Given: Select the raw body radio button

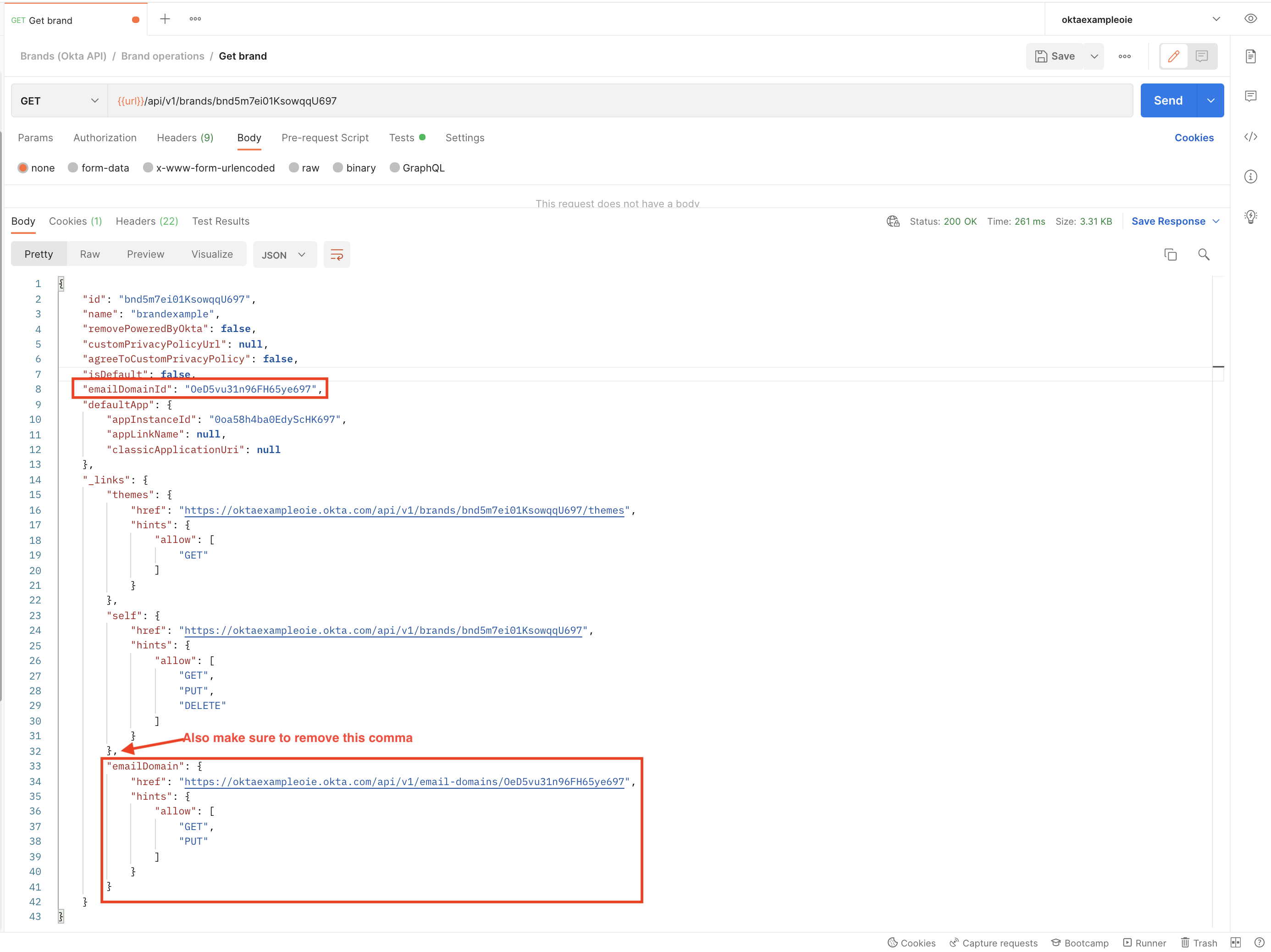Looking at the screenshot, I should pyautogui.click(x=294, y=168).
